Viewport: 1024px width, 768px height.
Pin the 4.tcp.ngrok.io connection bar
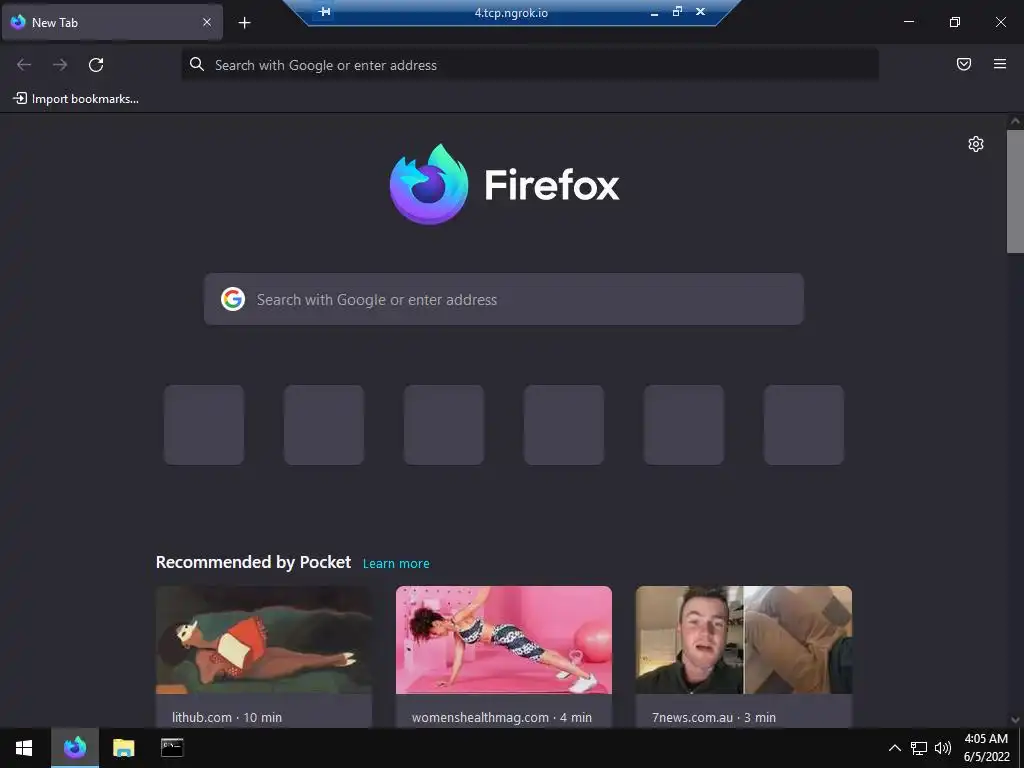click(325, 12)
